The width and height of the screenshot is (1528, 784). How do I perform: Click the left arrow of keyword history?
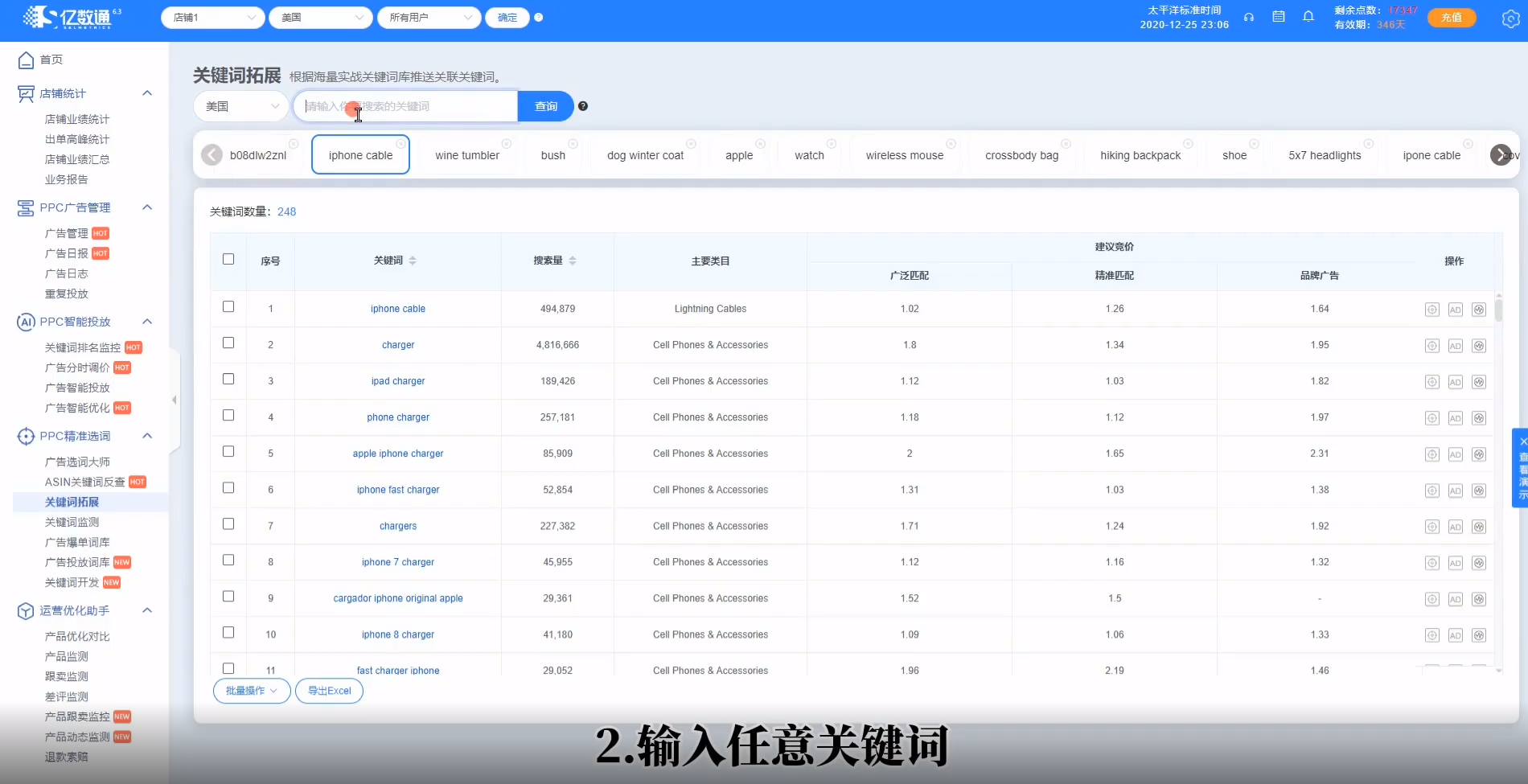pos(212,154)
